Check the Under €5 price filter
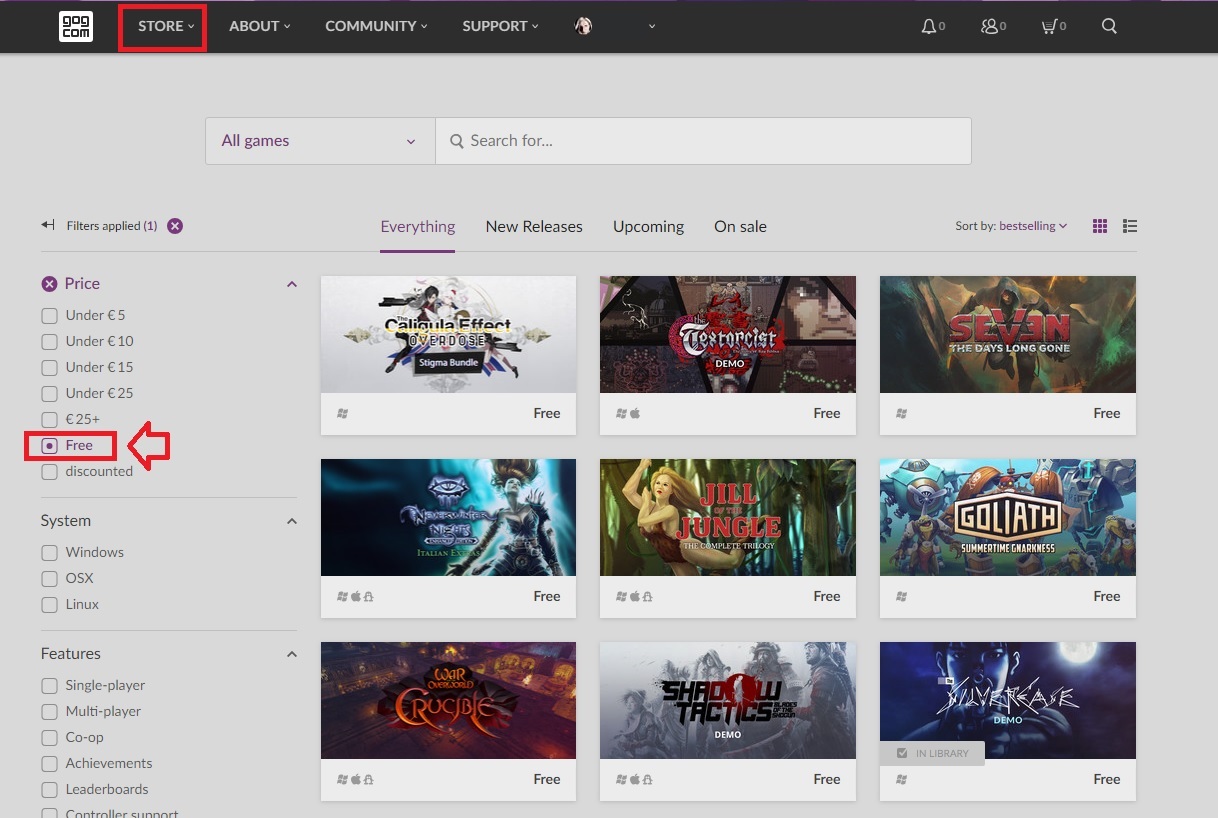Image resolution: width=1218 pixels, height=818 pixels. pyautogui.click(x=49, y=316)
